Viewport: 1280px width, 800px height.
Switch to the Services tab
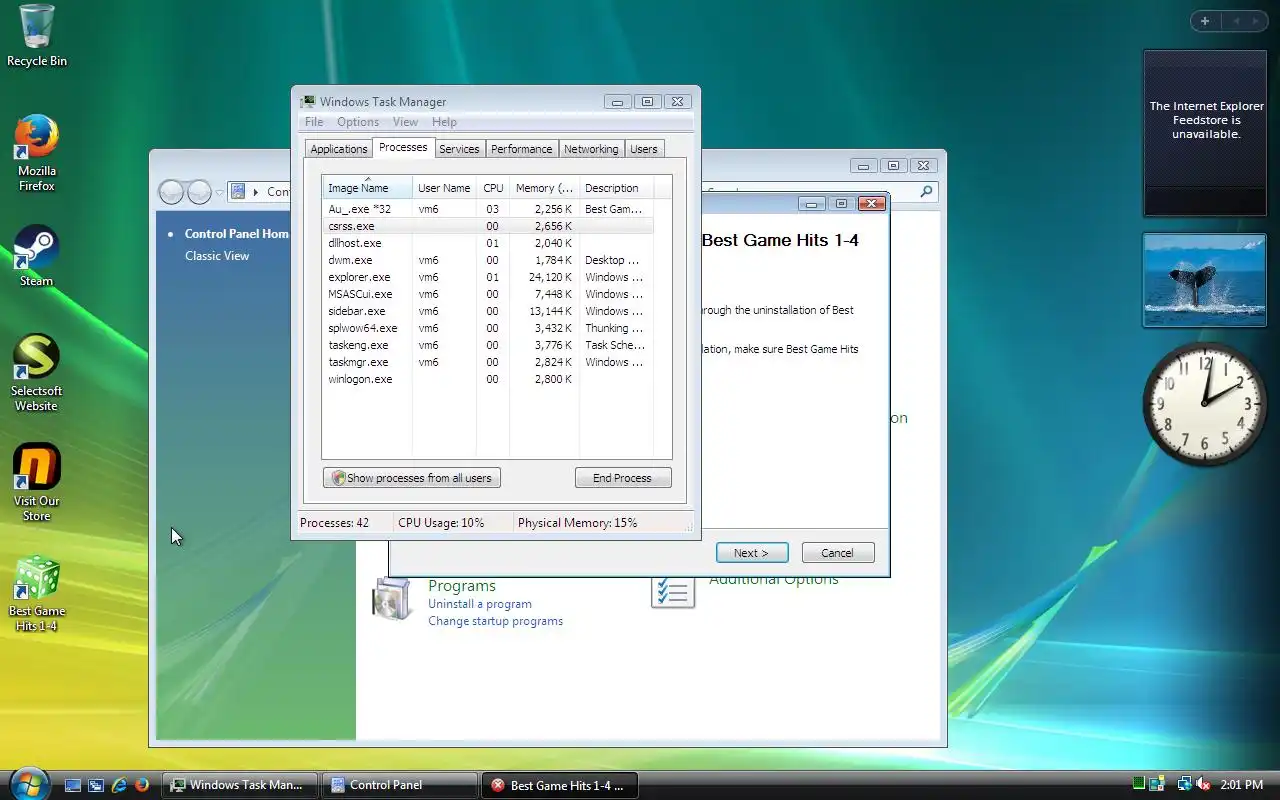point(459,149)
